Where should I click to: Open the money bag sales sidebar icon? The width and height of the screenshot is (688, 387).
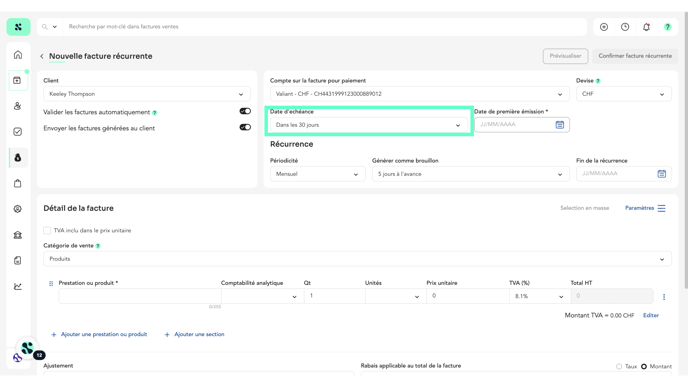click(x=18, y=158)
